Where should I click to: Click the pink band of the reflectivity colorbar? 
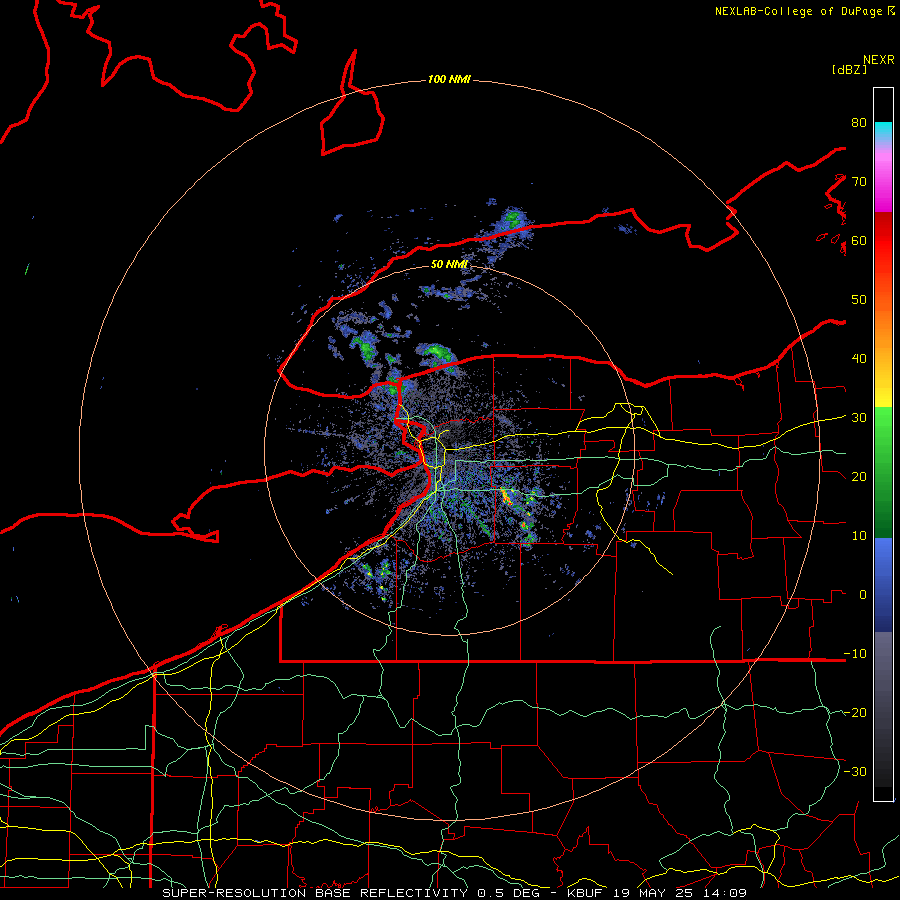tap(883, 178)
